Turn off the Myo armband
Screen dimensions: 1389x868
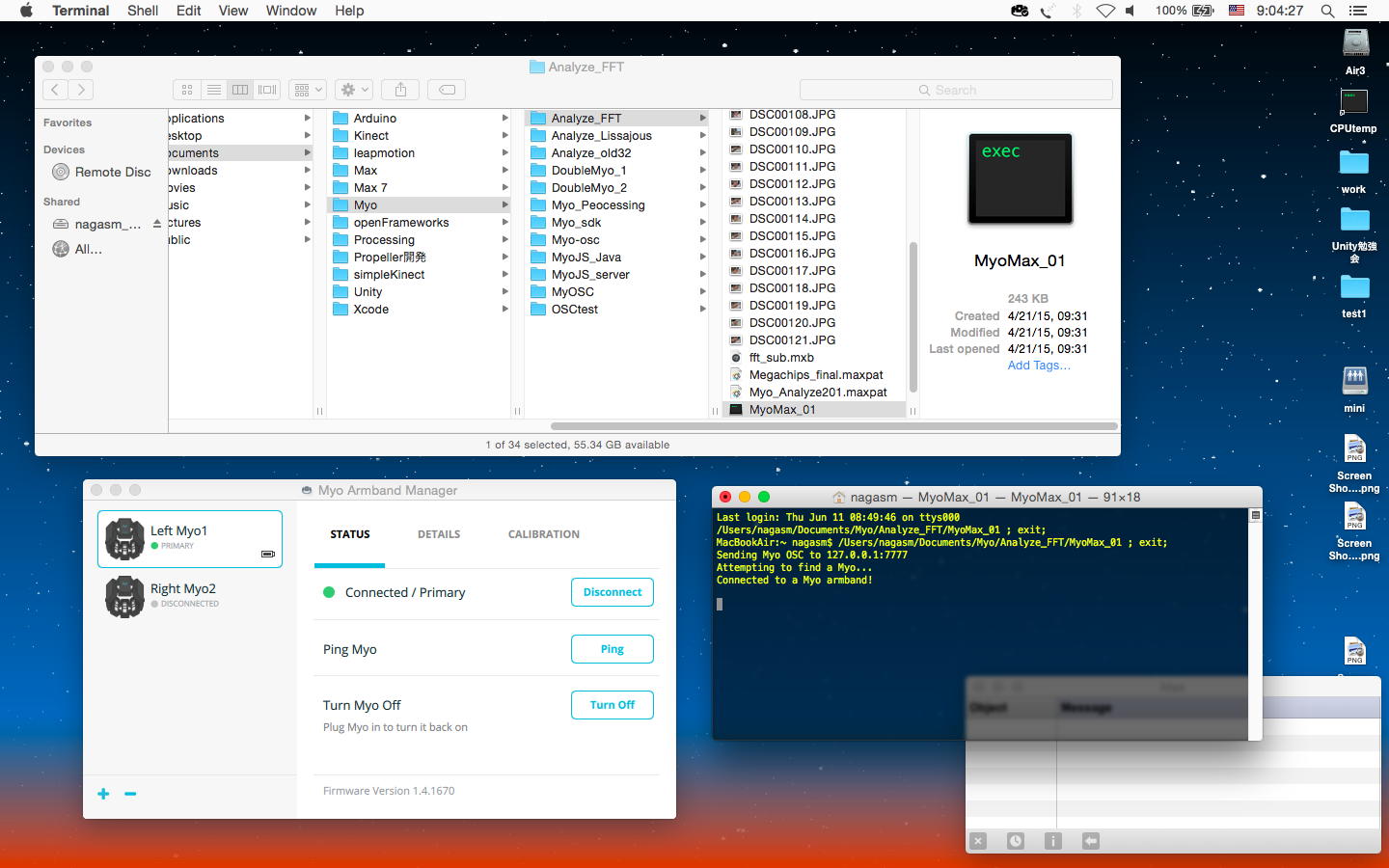click(x=613, y=705)
